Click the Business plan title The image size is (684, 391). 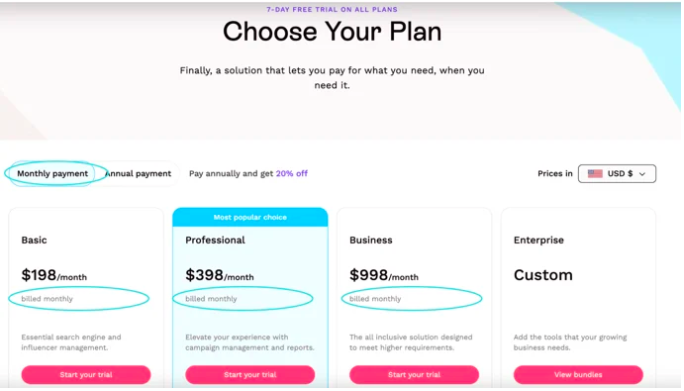tap(371, 240)
